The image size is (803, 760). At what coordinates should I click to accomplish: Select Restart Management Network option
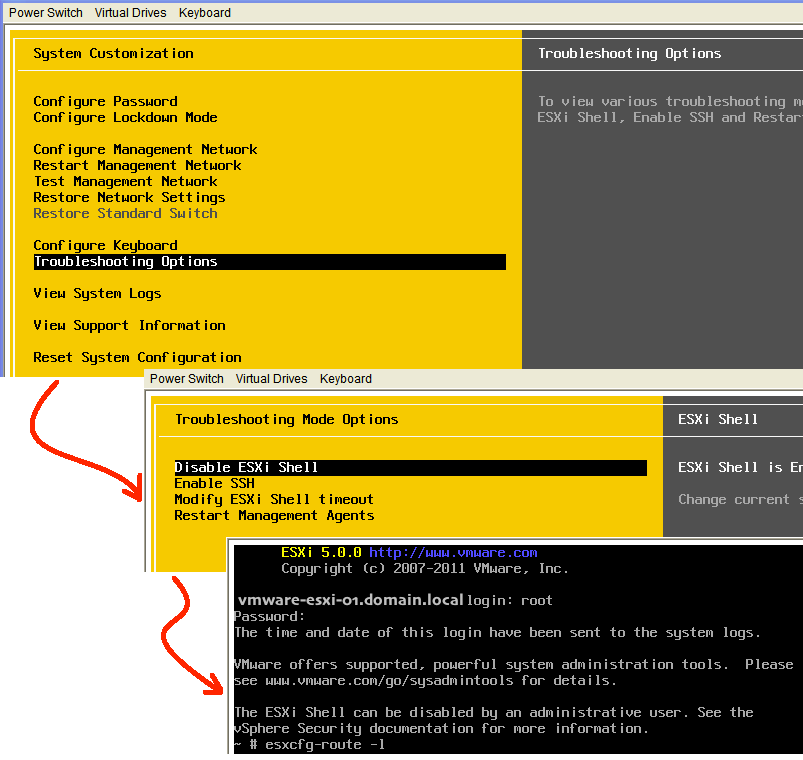(x=137, y=165)
